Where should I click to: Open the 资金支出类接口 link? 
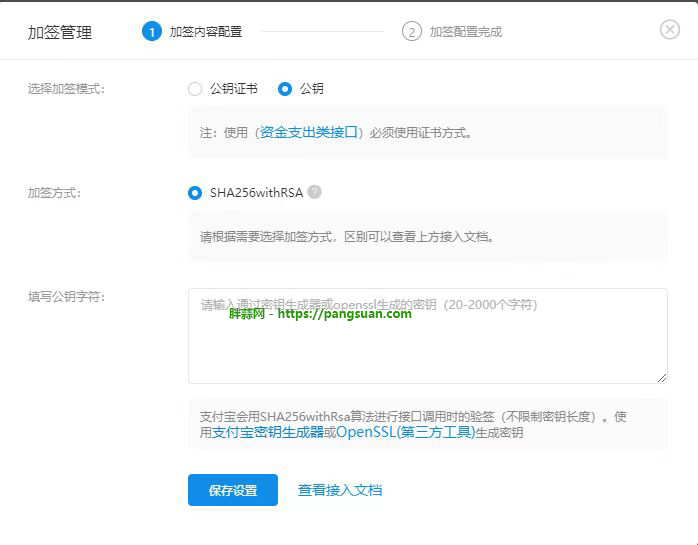pyautogui.click(x=308, y=132)
